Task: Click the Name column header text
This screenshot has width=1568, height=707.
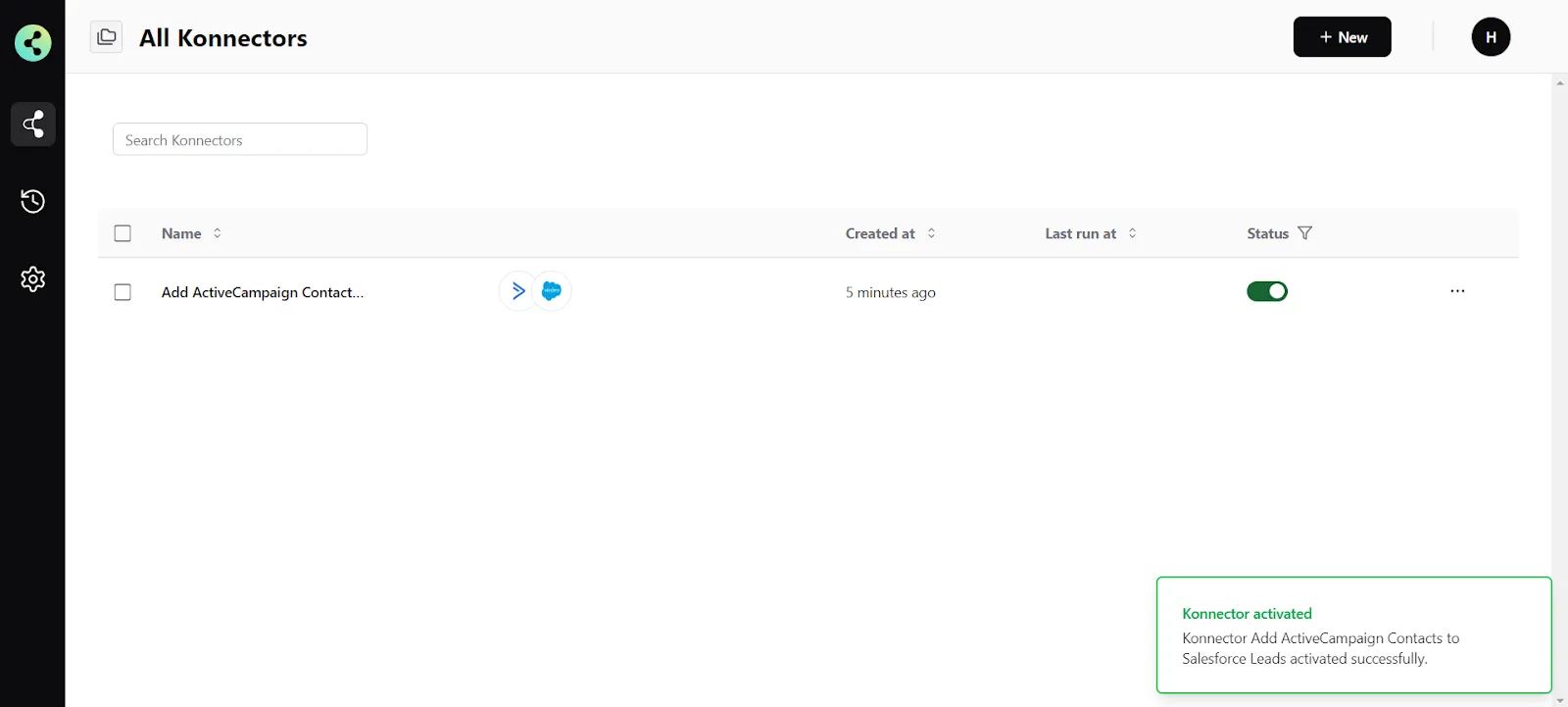Action: pos(181,233)
